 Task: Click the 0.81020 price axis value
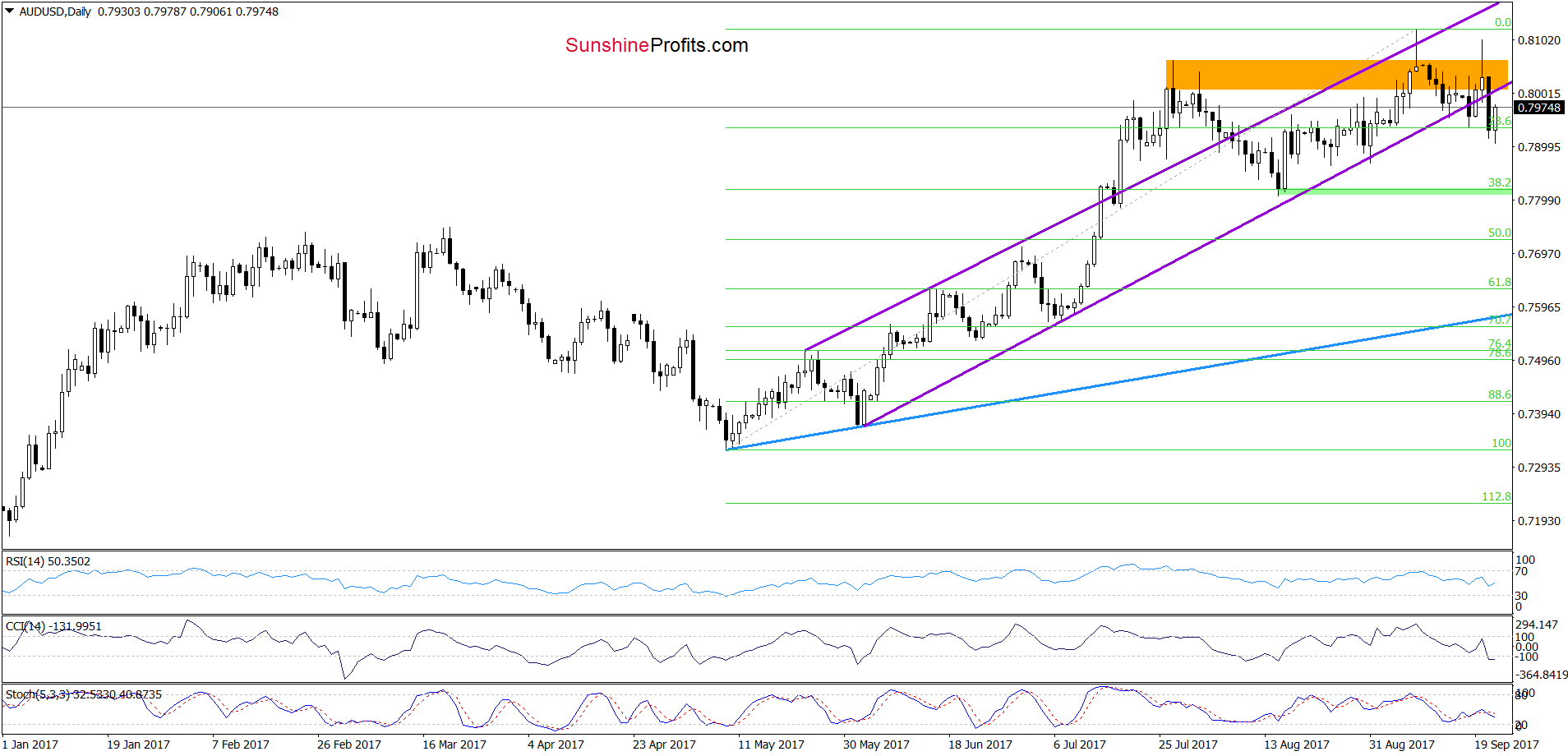coord(1538,40)
